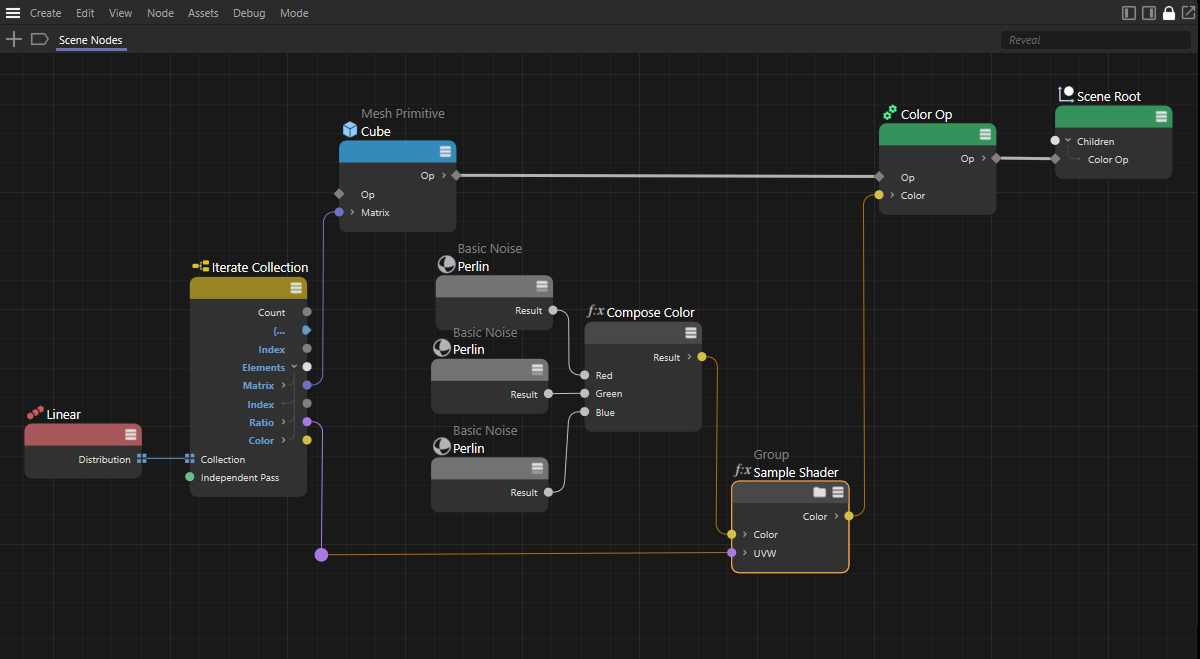Click the Linear node's Distribution port

tap(141, 459)
